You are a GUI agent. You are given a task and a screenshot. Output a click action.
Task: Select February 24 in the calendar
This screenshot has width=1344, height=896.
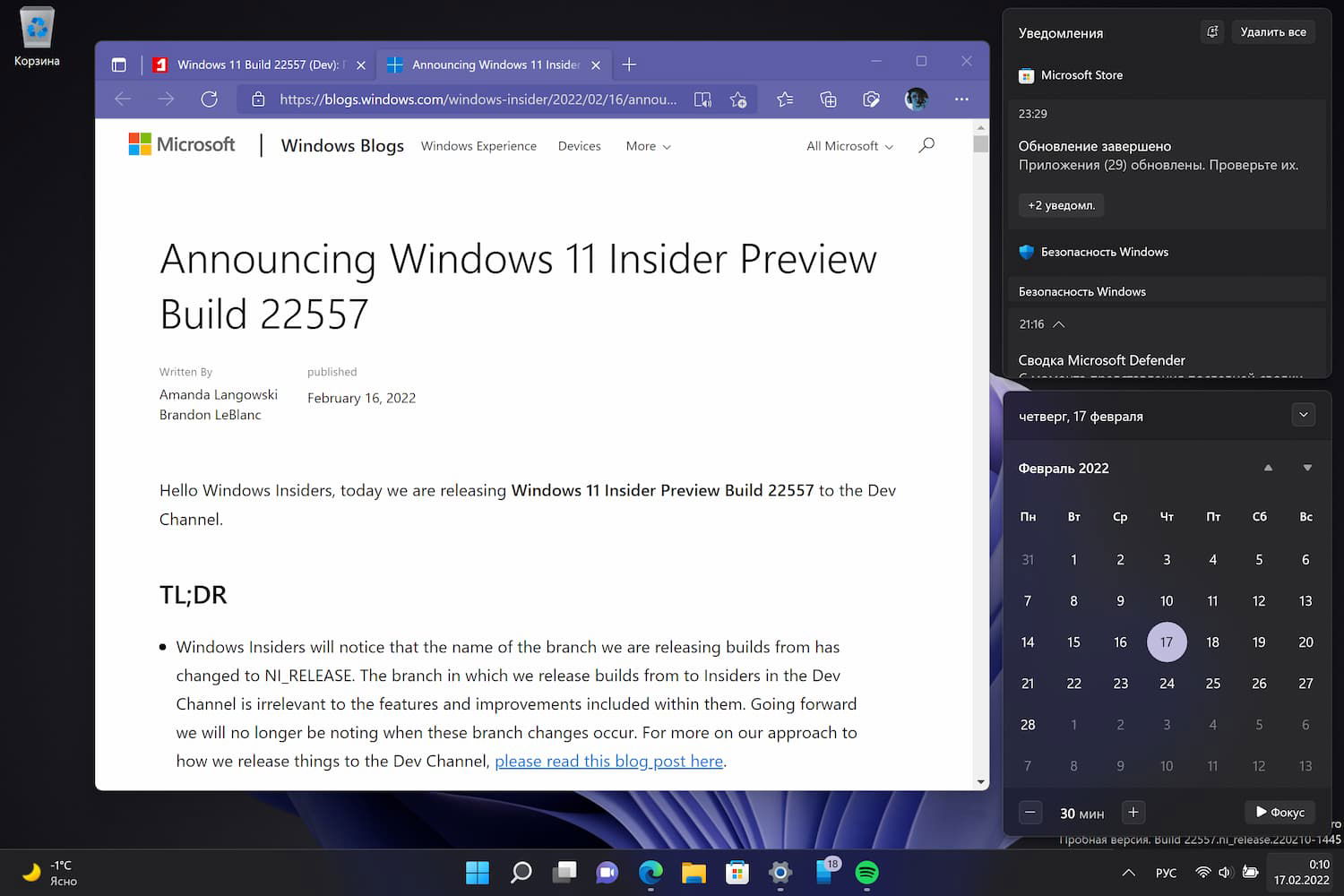pos(1167,683)
